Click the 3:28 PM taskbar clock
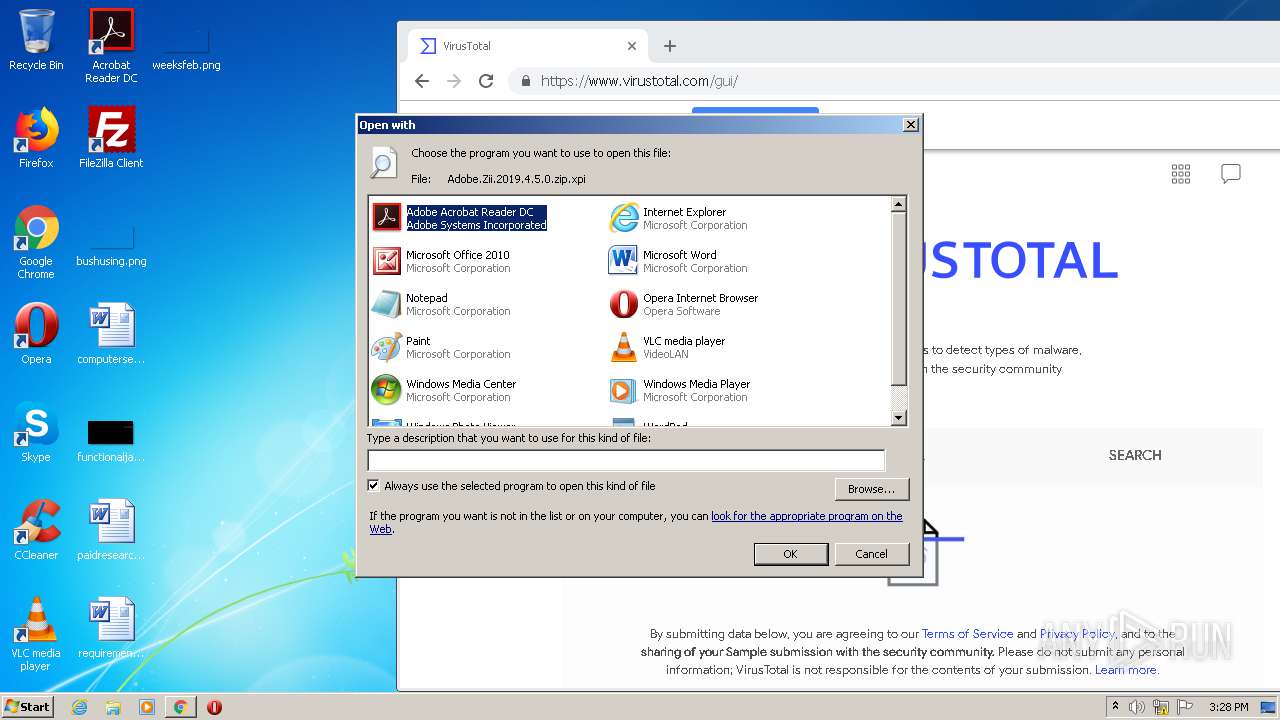This screenshot has width=1280, height=720. pos(1228,707)
